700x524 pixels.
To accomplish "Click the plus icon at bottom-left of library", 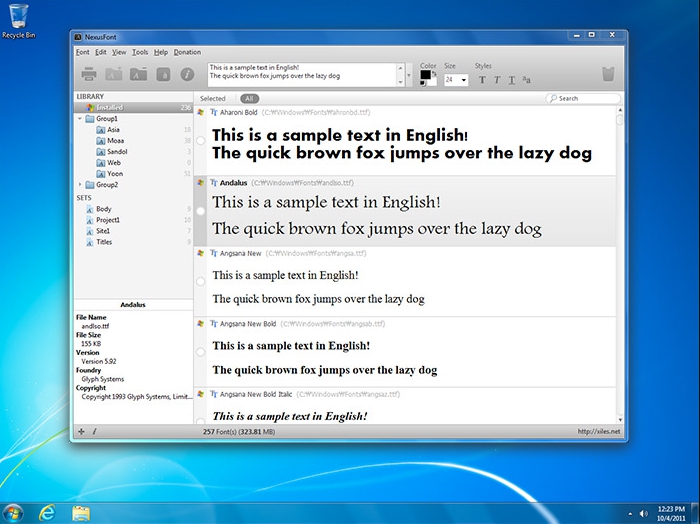I will pyautogui.click(x=81, y=431).
